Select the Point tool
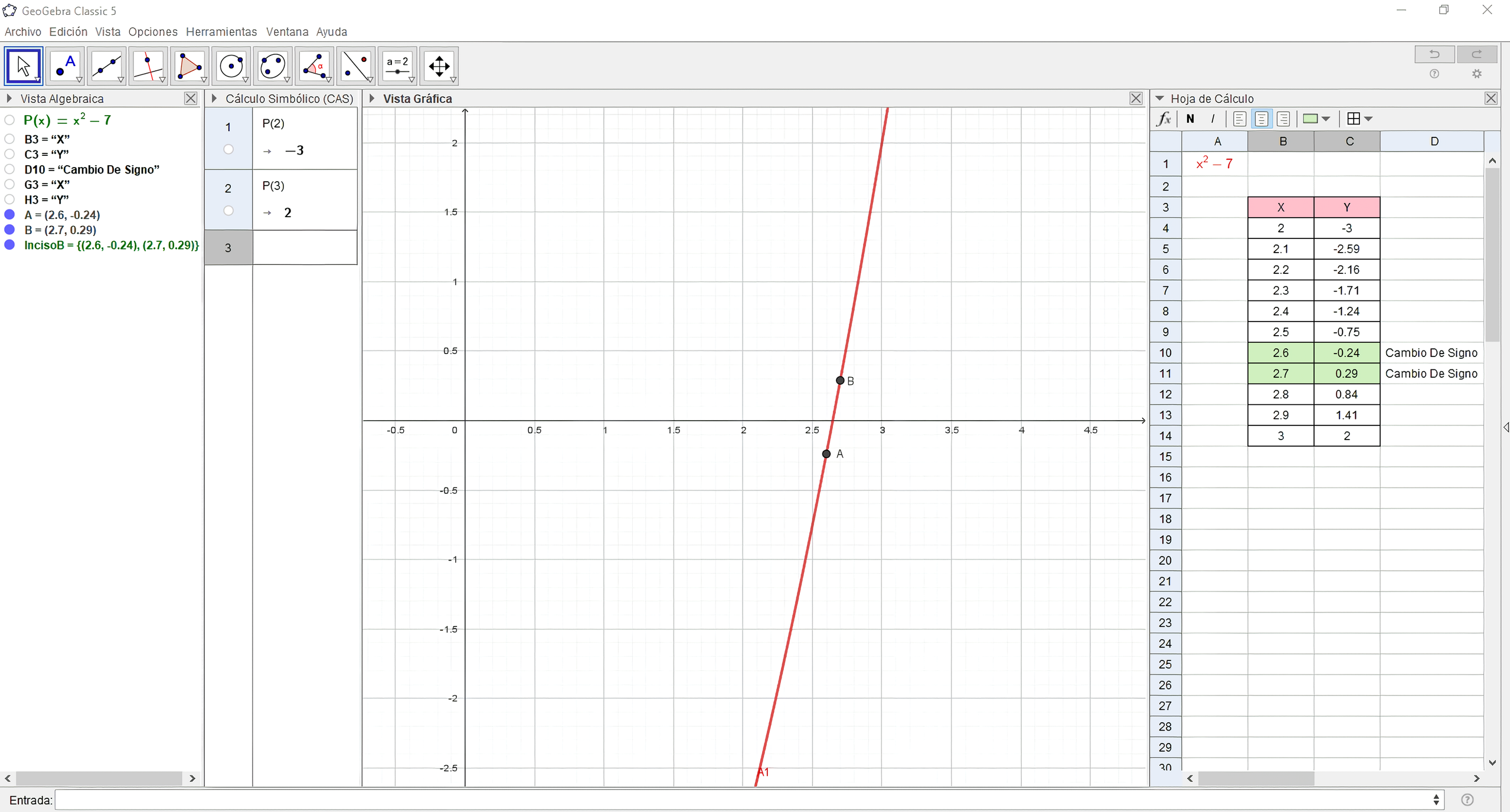Viewport: 1510px width, 812px height. pos(65,66)
